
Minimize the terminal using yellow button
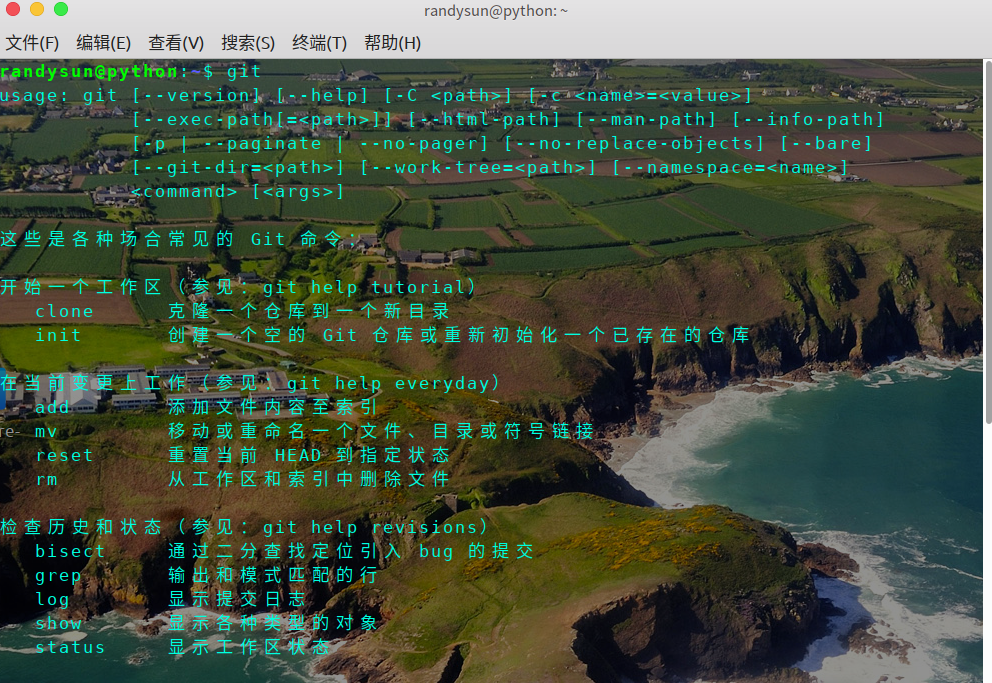point(37,10)
